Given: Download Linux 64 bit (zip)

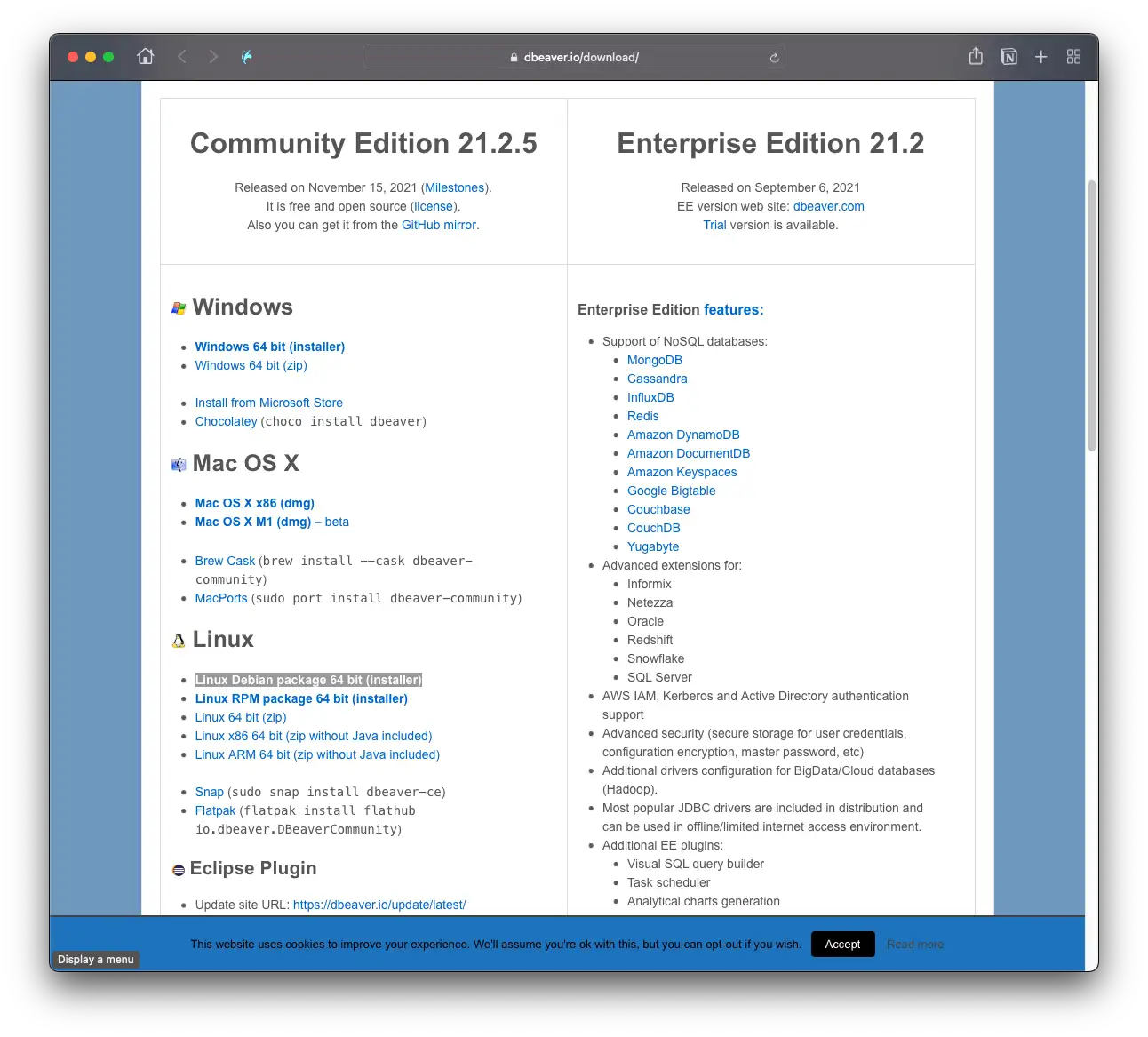Looking at the screenshot, I should pyautogui.click(x=241, y=717).
